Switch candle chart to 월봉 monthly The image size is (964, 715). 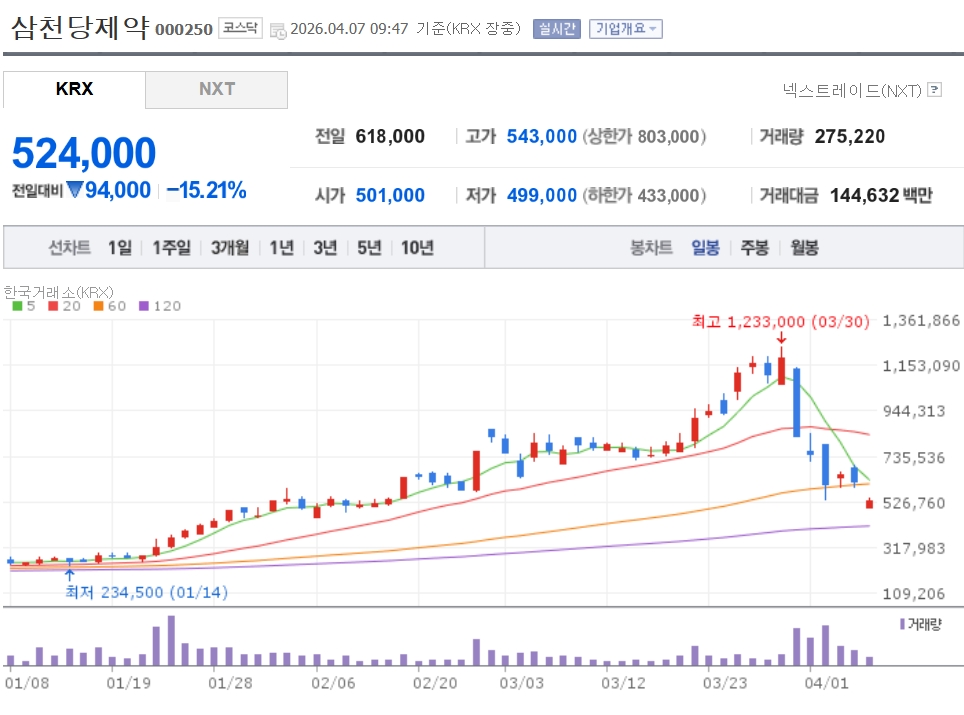(x=804, y=248)
